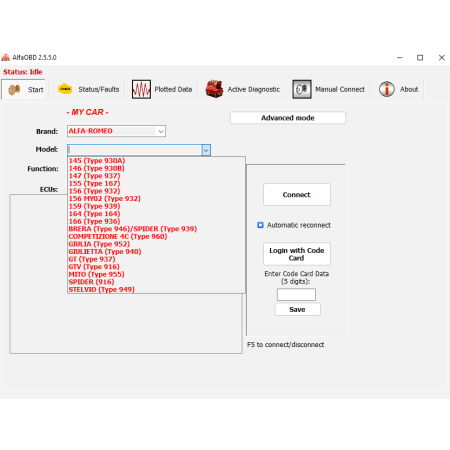Viewport: 450px width, 450px height.
Task: Select model 145 (Type 930A)
Action: coord(156,161)
